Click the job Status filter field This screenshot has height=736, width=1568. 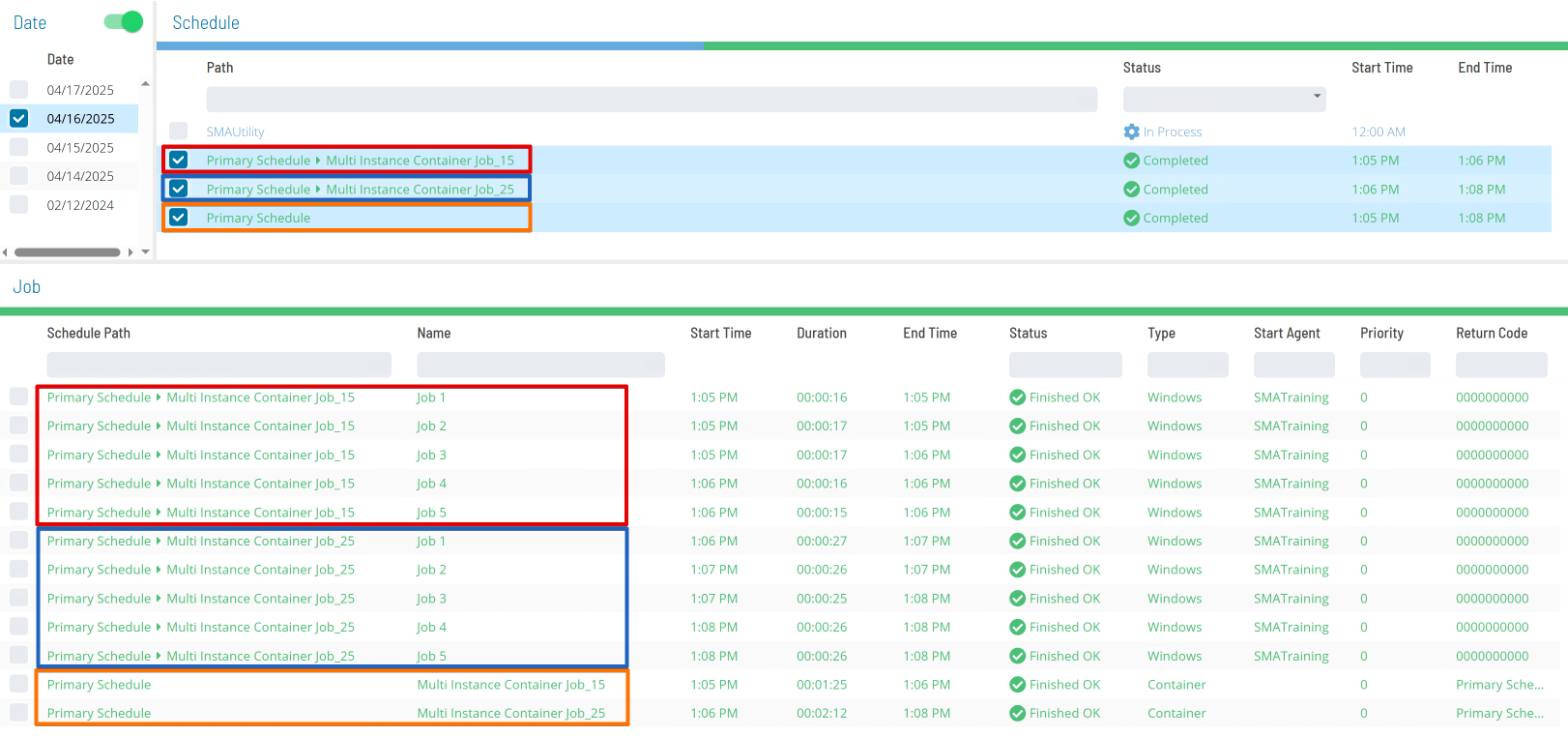[x=1065, y=365]
